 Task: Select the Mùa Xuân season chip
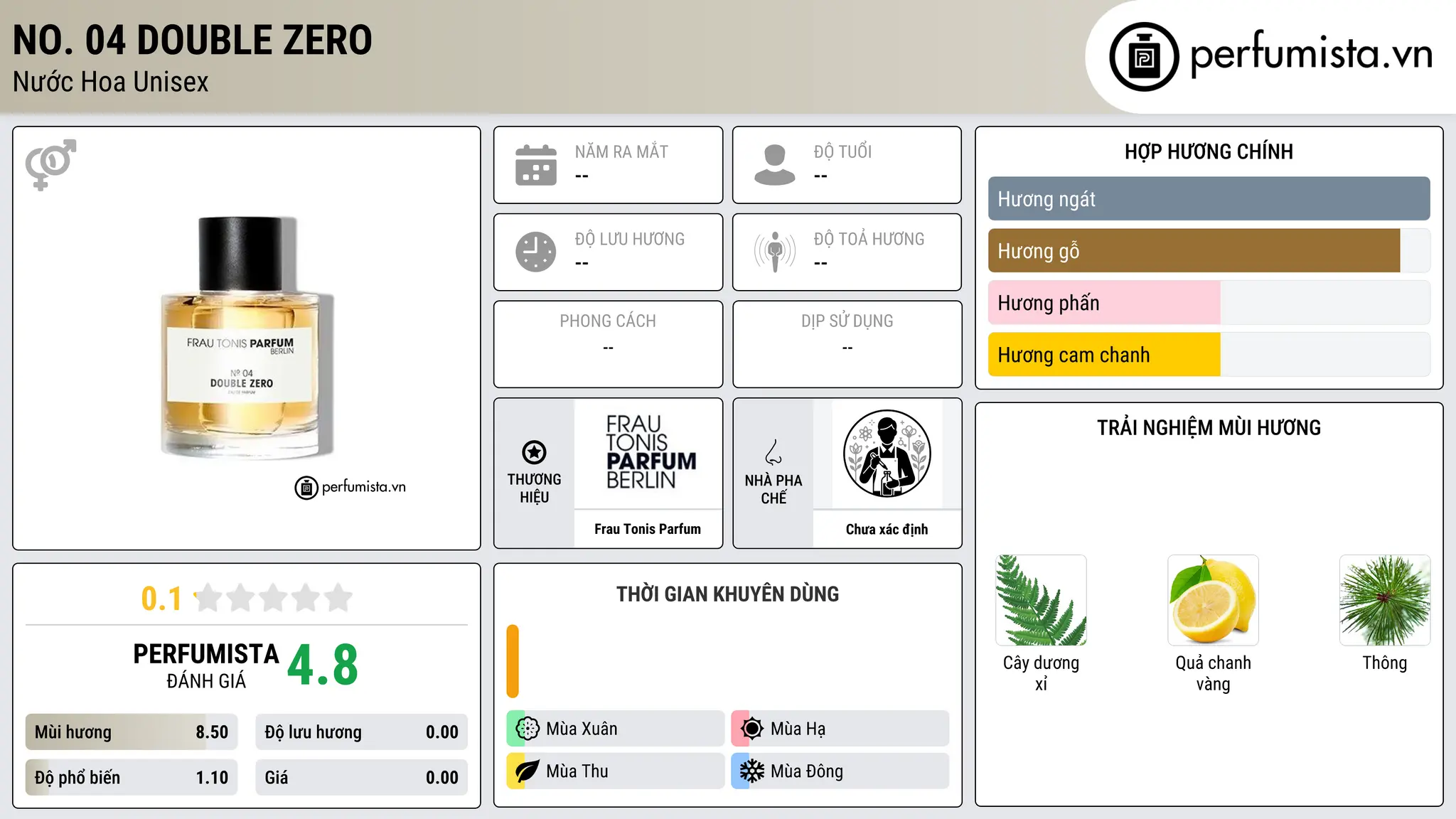click(616, 729)
